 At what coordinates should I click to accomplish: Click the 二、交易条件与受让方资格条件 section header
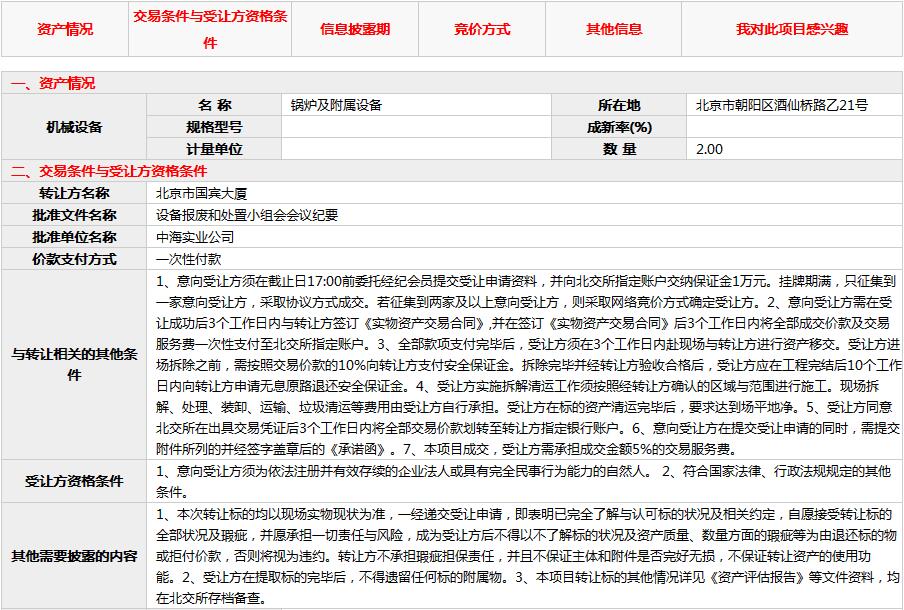108,172
